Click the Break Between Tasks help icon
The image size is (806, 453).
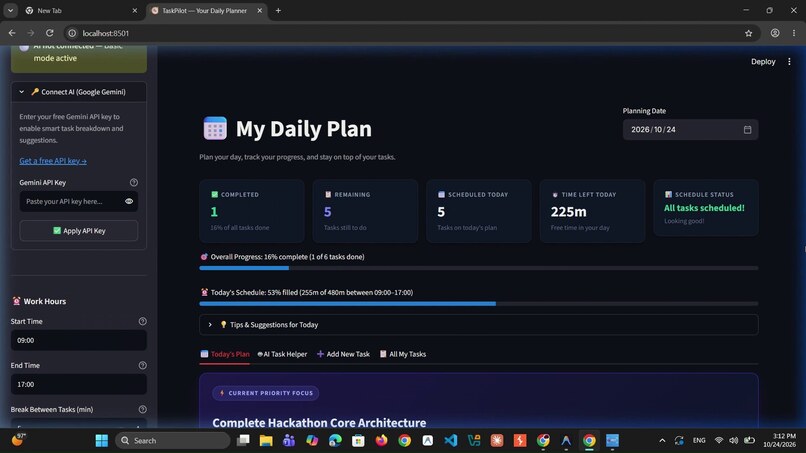(x=142, y=409)
